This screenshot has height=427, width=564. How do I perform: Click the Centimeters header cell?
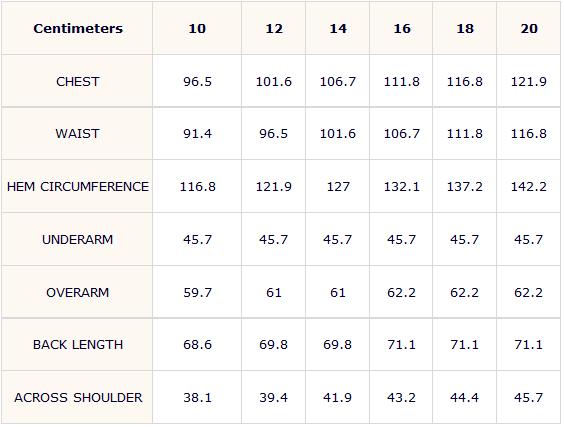pos(78,28)
